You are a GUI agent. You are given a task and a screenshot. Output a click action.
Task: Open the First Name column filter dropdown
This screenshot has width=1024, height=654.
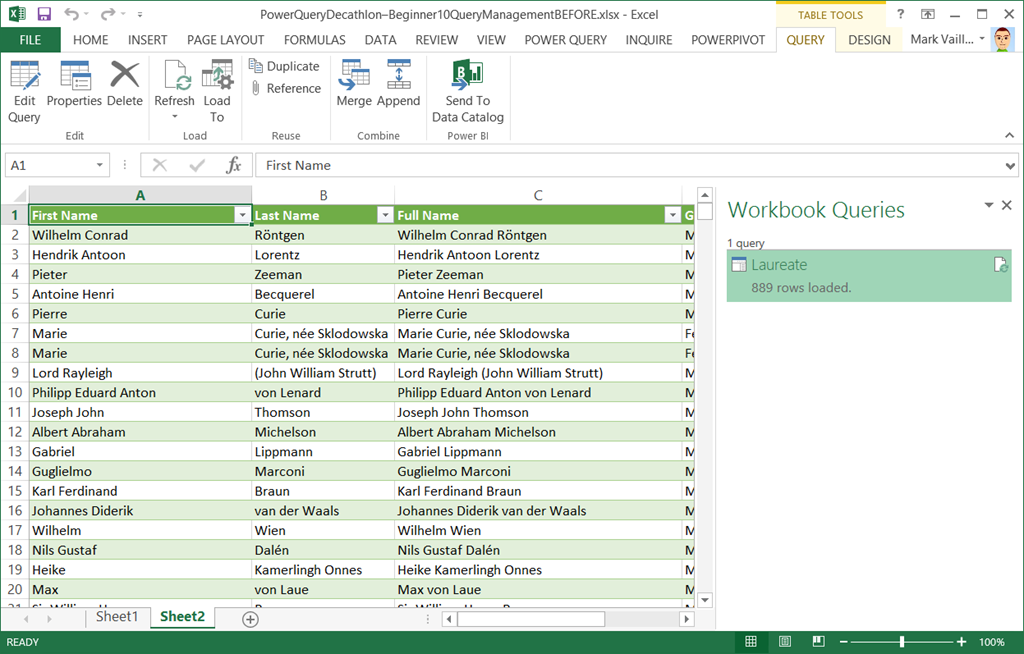[x=241, y=215]
